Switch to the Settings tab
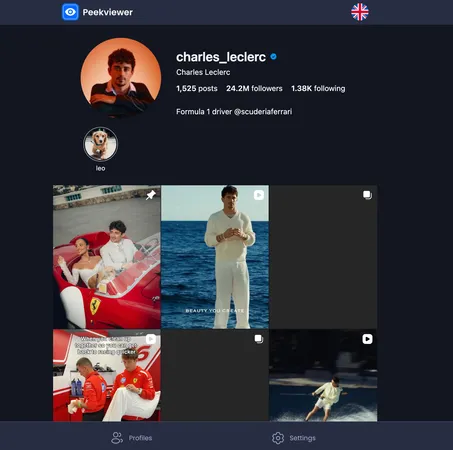Image resolution: width=453 pixels, height=450 pixels. (294, 438)
